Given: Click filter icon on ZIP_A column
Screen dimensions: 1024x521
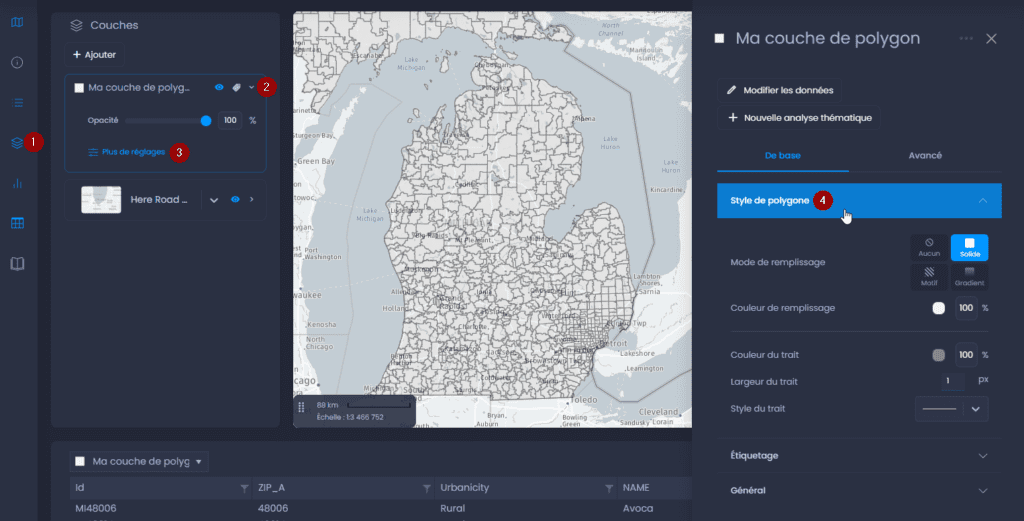Looking at the screenshot, I should coord(426,488).
